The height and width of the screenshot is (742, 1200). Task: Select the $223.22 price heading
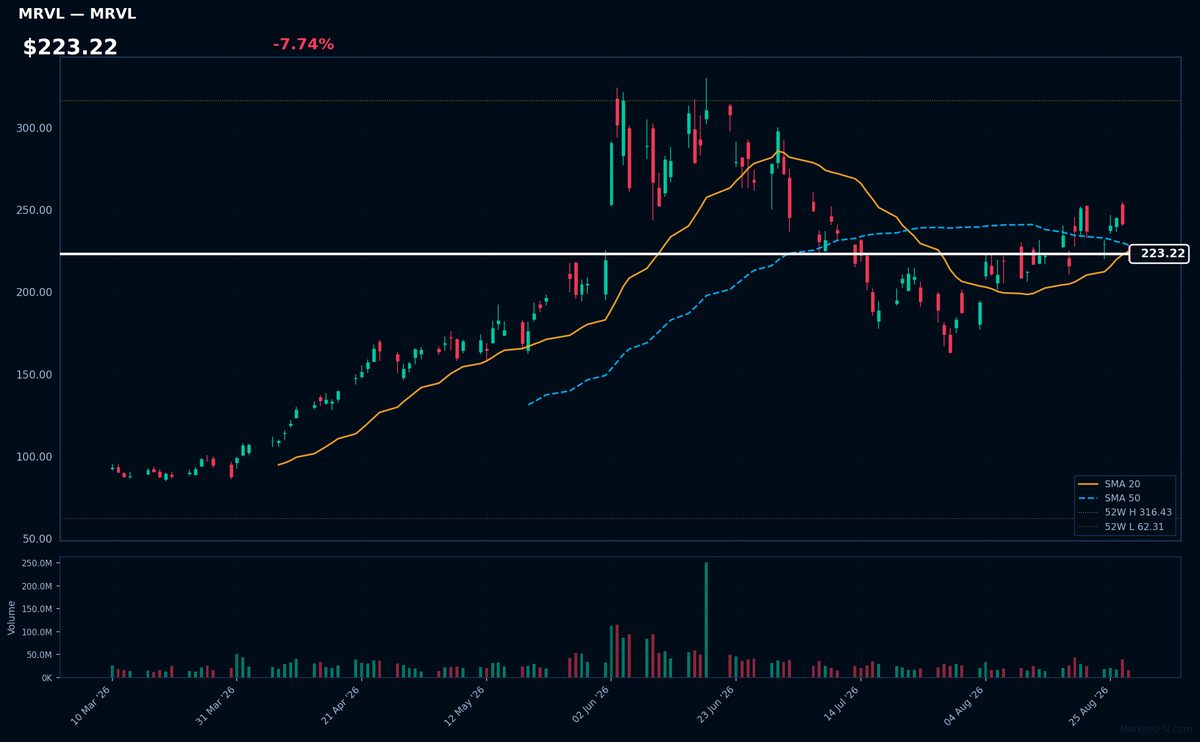[x=70, y=47]
